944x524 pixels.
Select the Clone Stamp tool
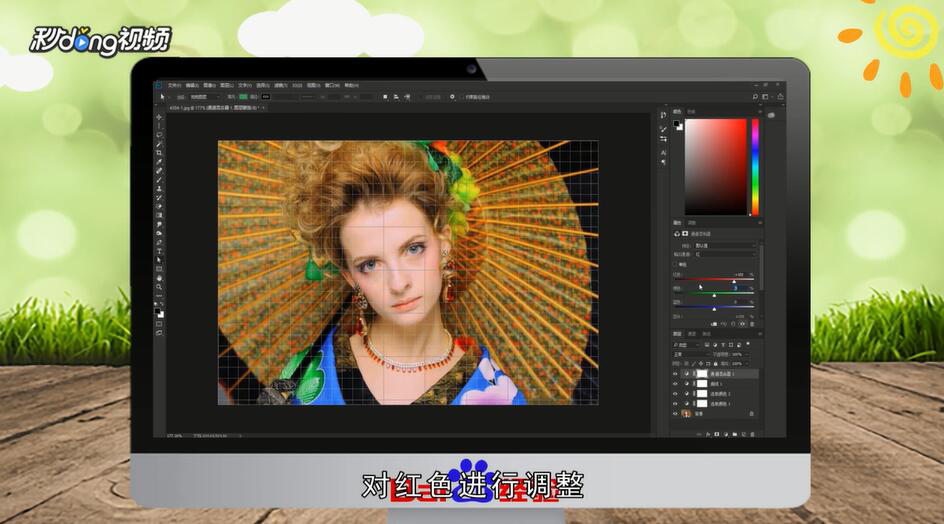[x=159, y=189]
